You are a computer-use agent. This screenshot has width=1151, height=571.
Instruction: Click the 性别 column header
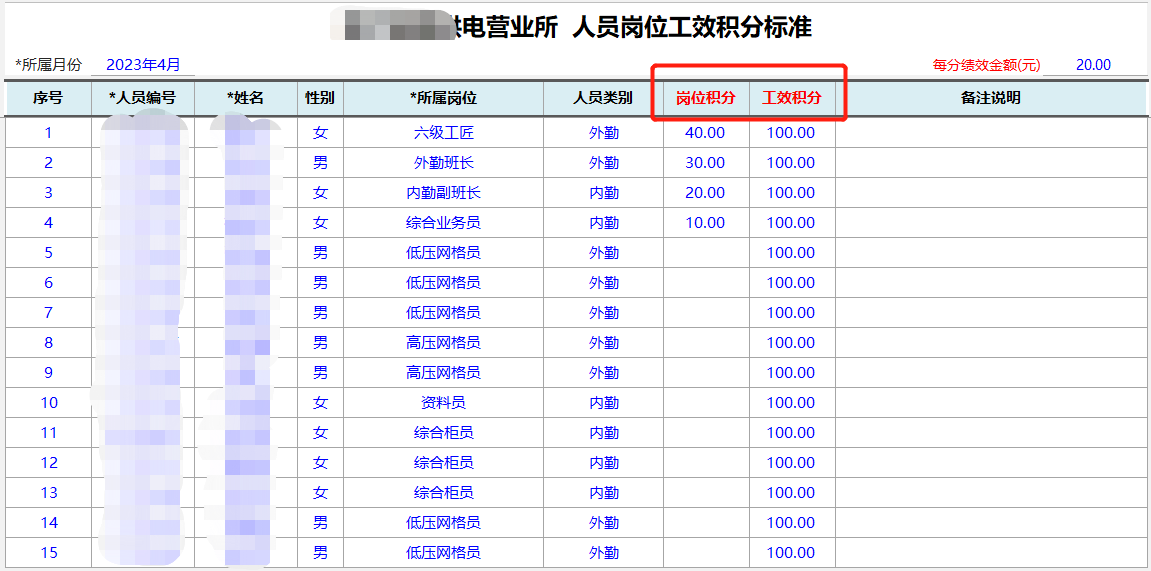(x=320, y=98)
